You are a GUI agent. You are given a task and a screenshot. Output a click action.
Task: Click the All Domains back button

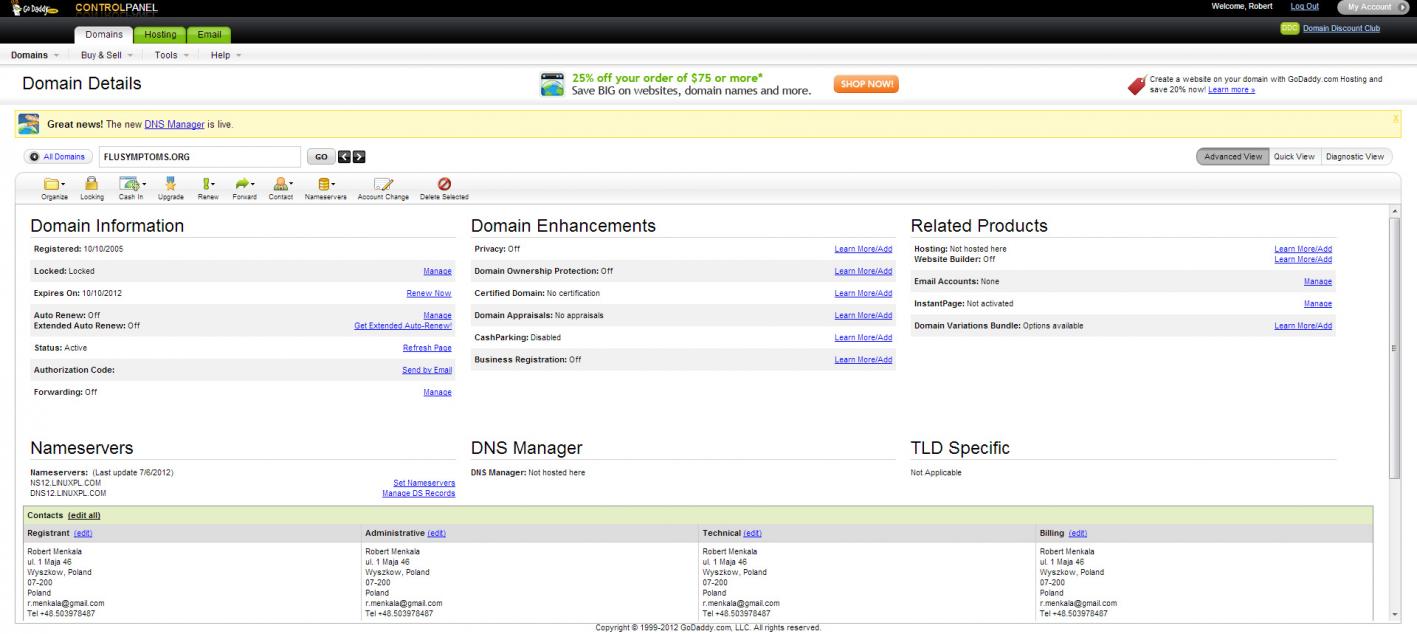58,157
